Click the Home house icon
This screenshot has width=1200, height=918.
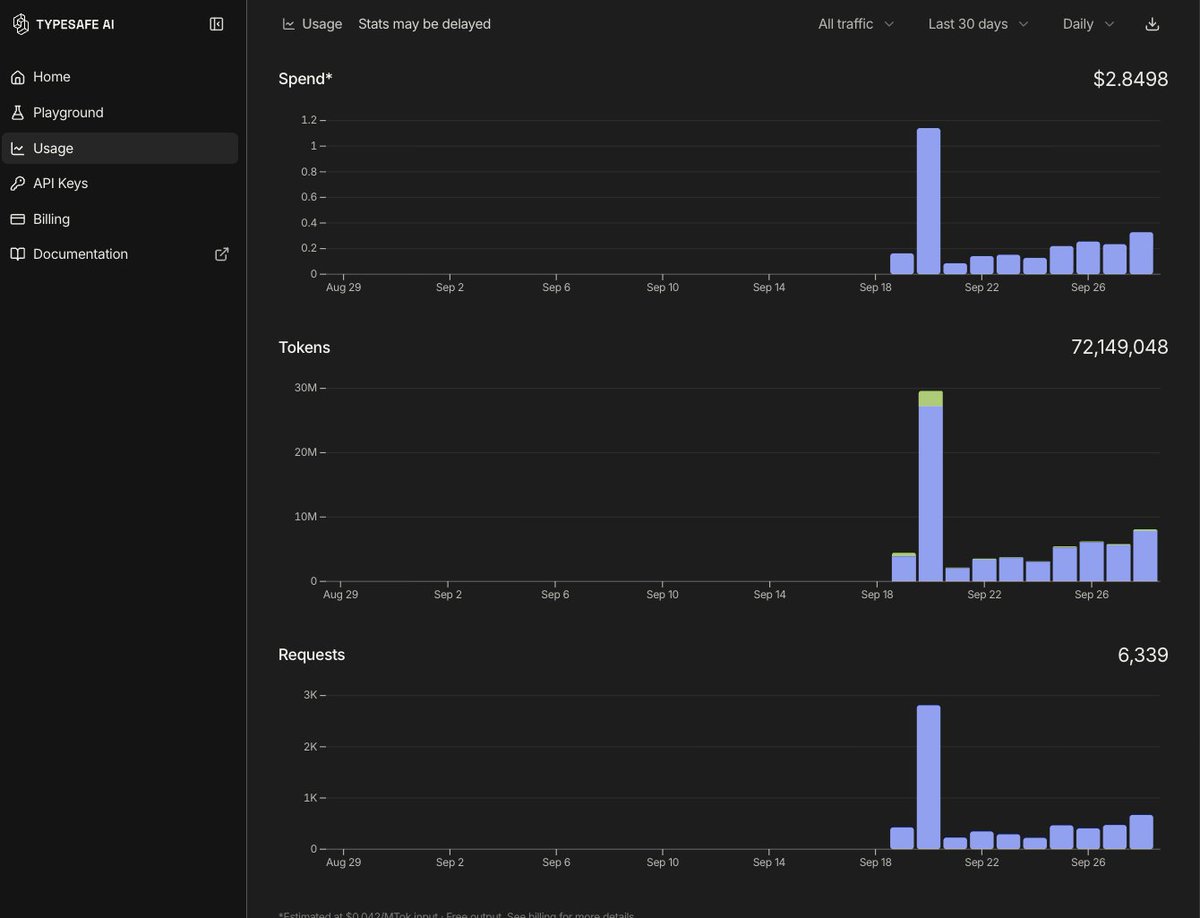click(18, 77)
